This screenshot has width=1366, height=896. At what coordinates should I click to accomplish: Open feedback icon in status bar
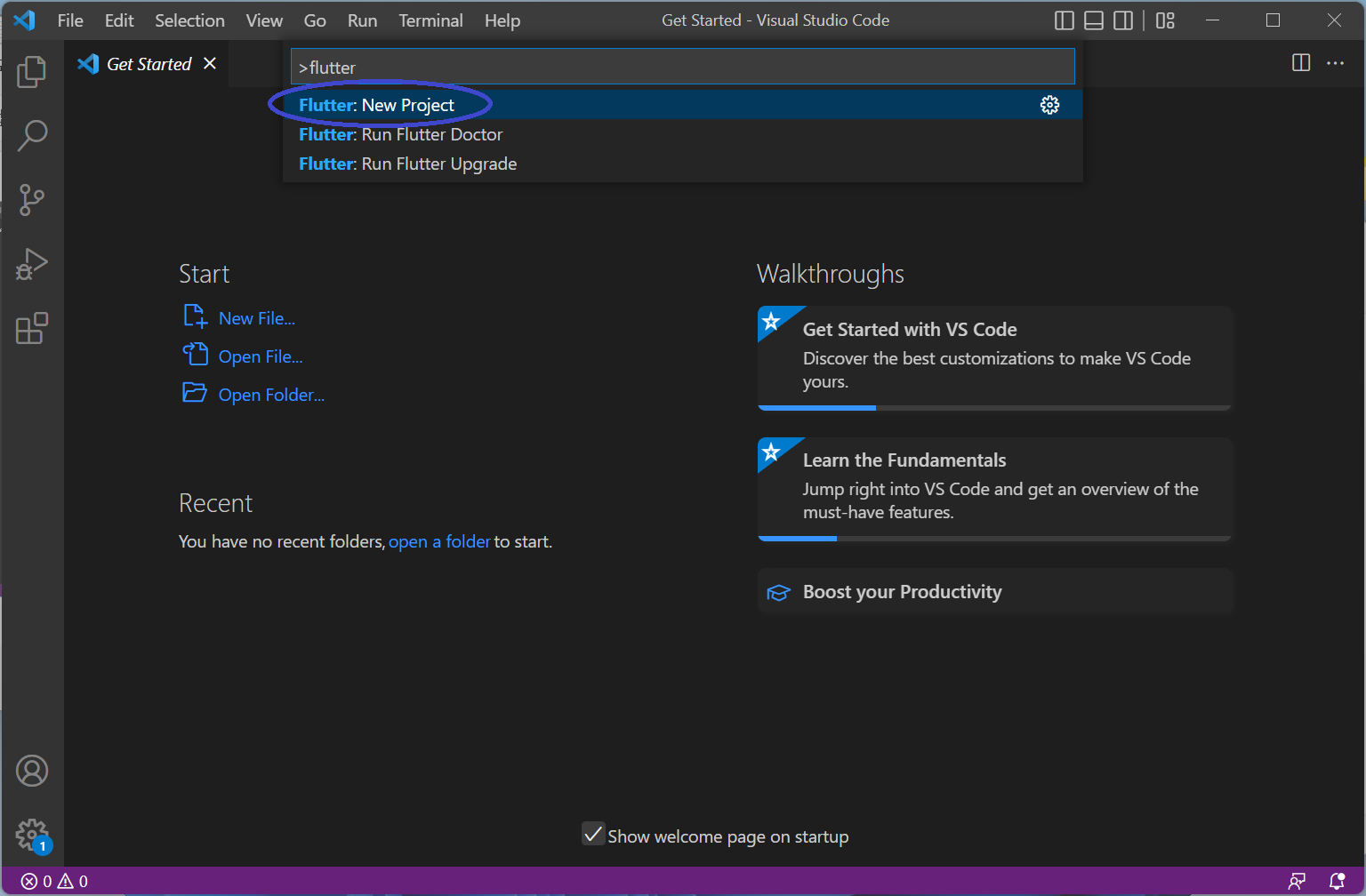point(1297,881)
